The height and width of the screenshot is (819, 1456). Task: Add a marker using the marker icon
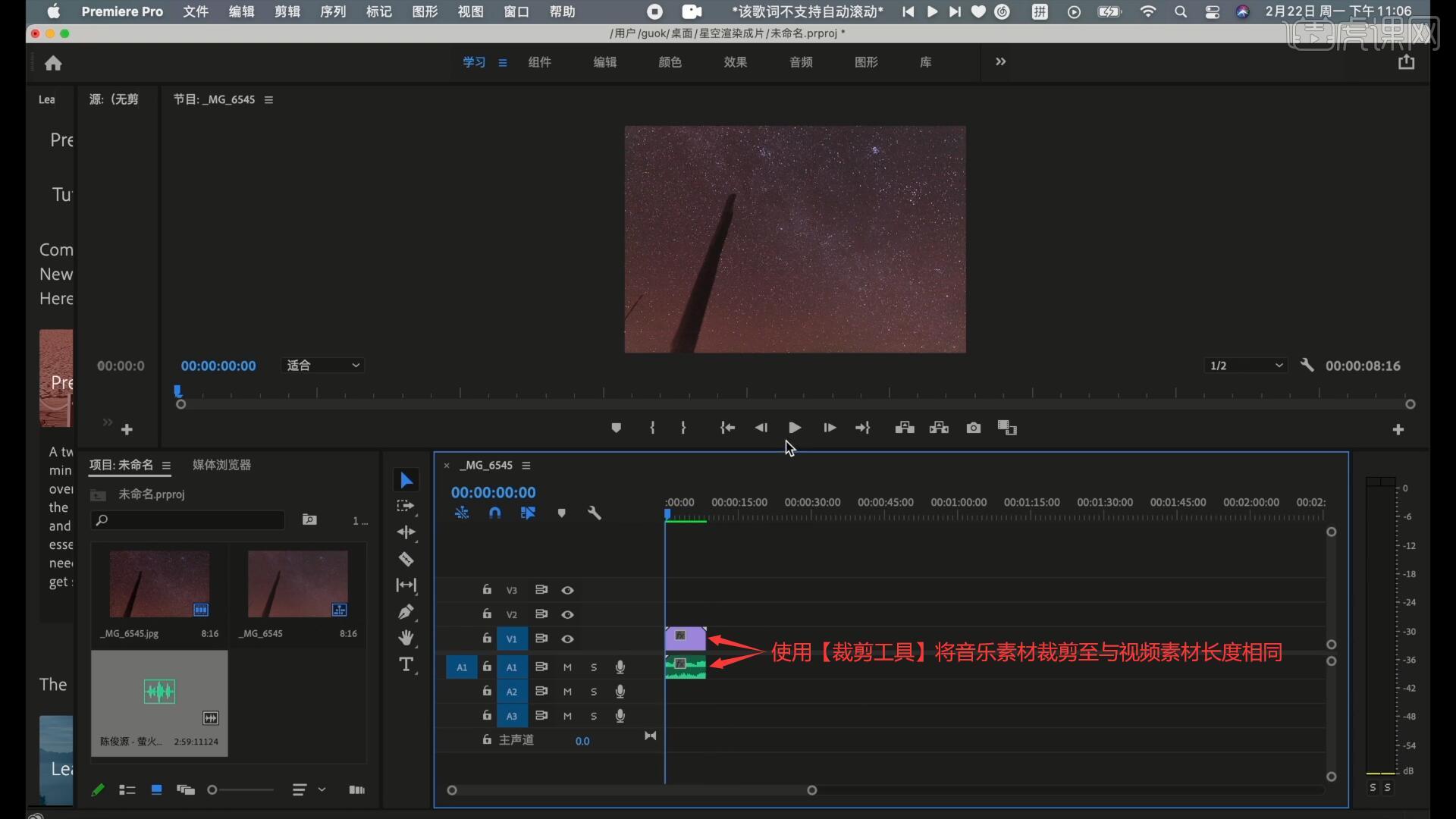(562, 513)
